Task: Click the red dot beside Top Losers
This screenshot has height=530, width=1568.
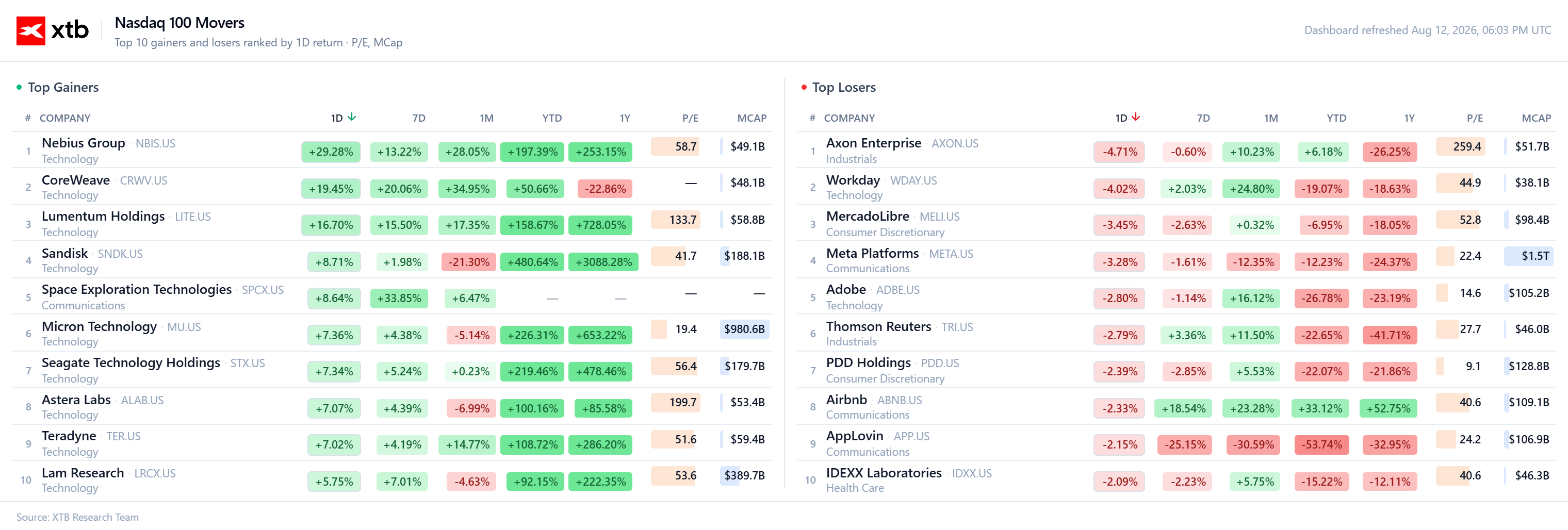Action: click(804, 87)
